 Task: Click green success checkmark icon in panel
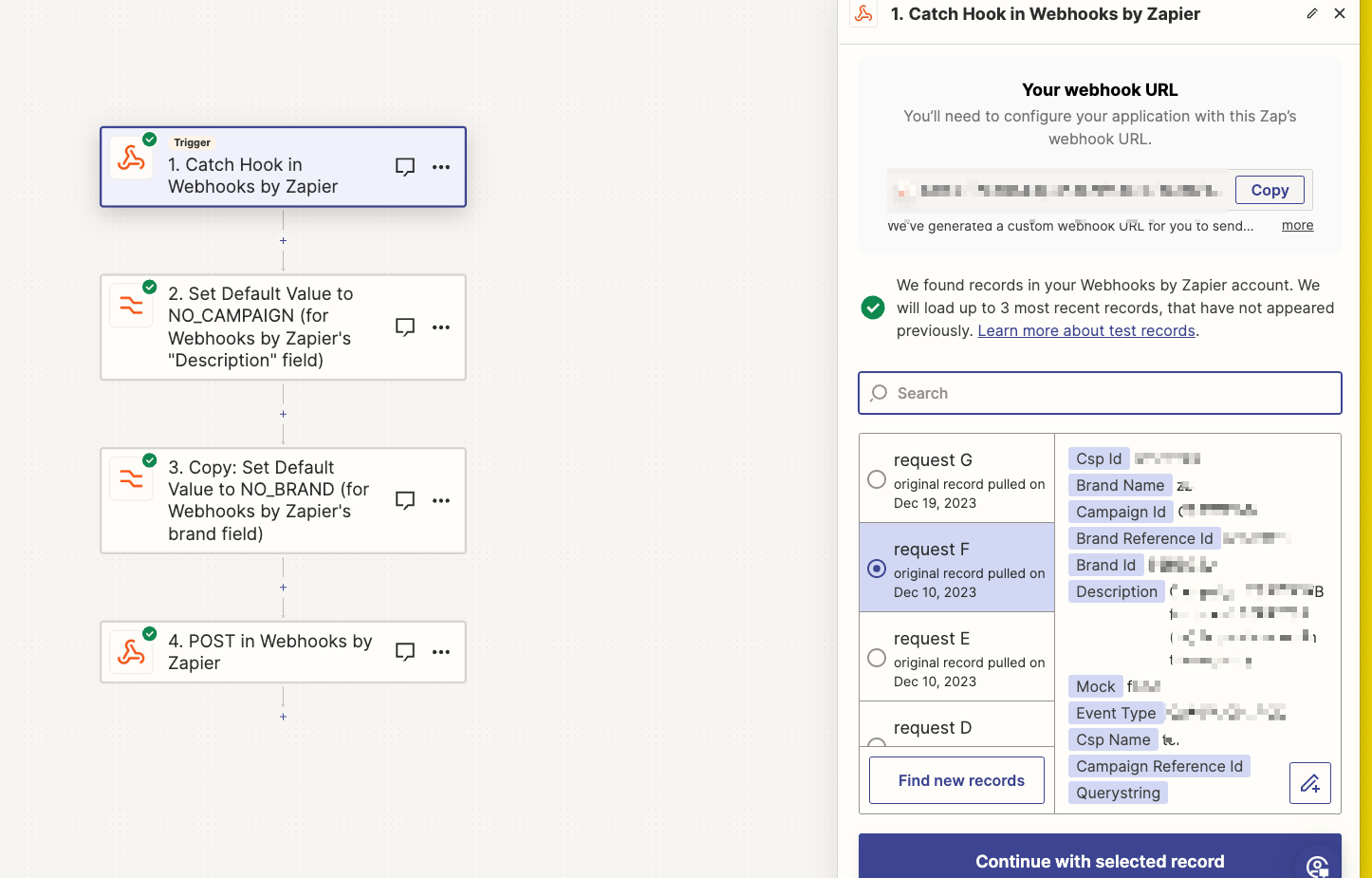873,308
